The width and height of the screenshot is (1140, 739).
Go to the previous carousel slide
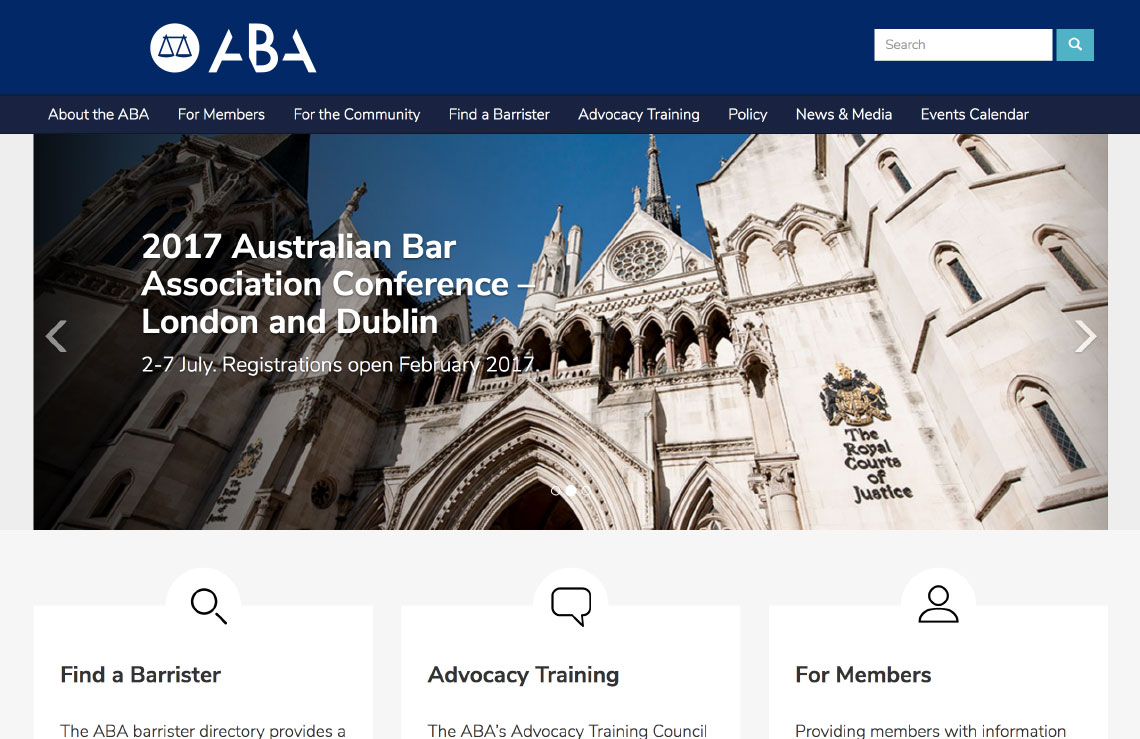point(57,336)
